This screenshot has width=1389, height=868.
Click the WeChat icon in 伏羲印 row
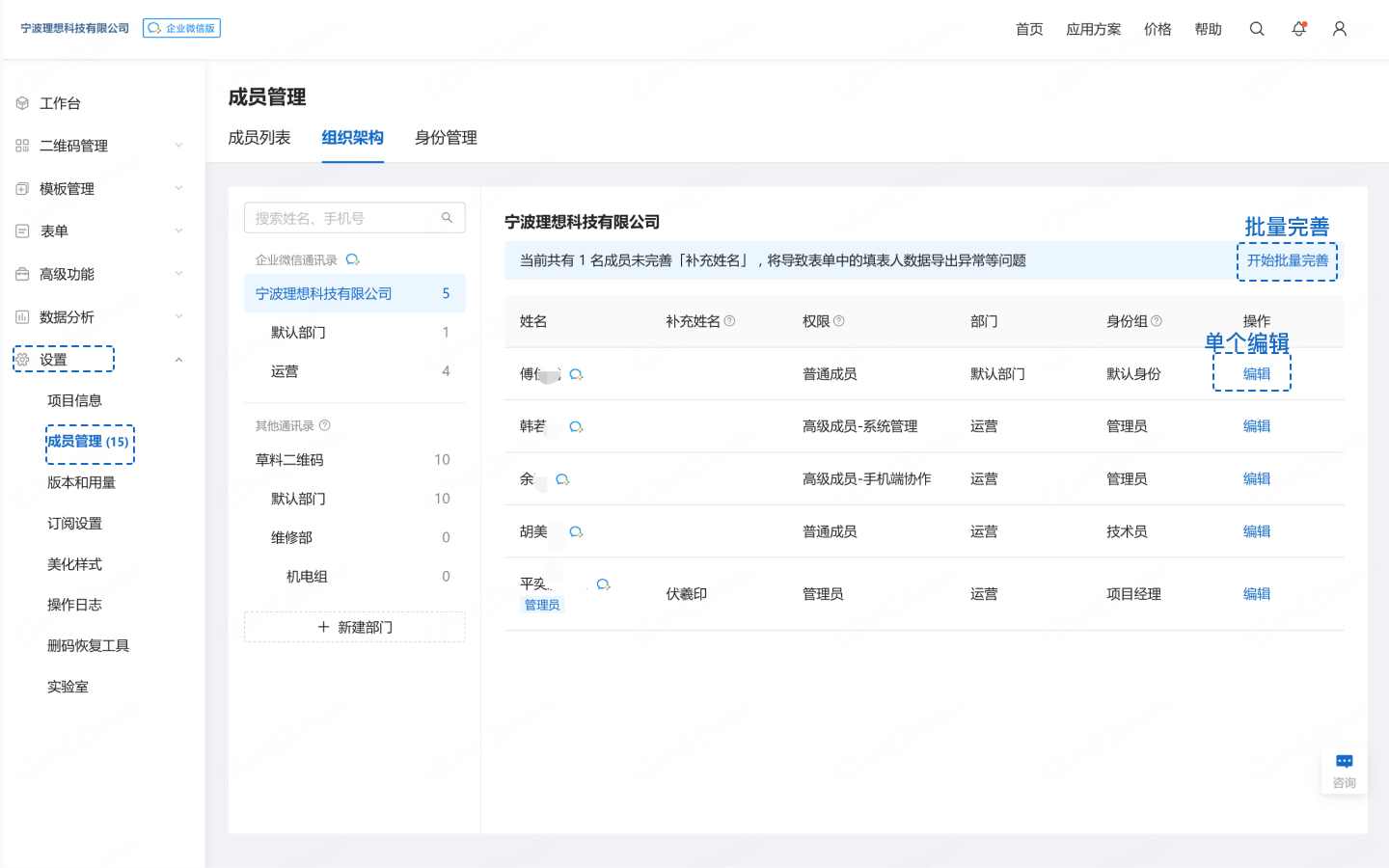click(603, 584)
